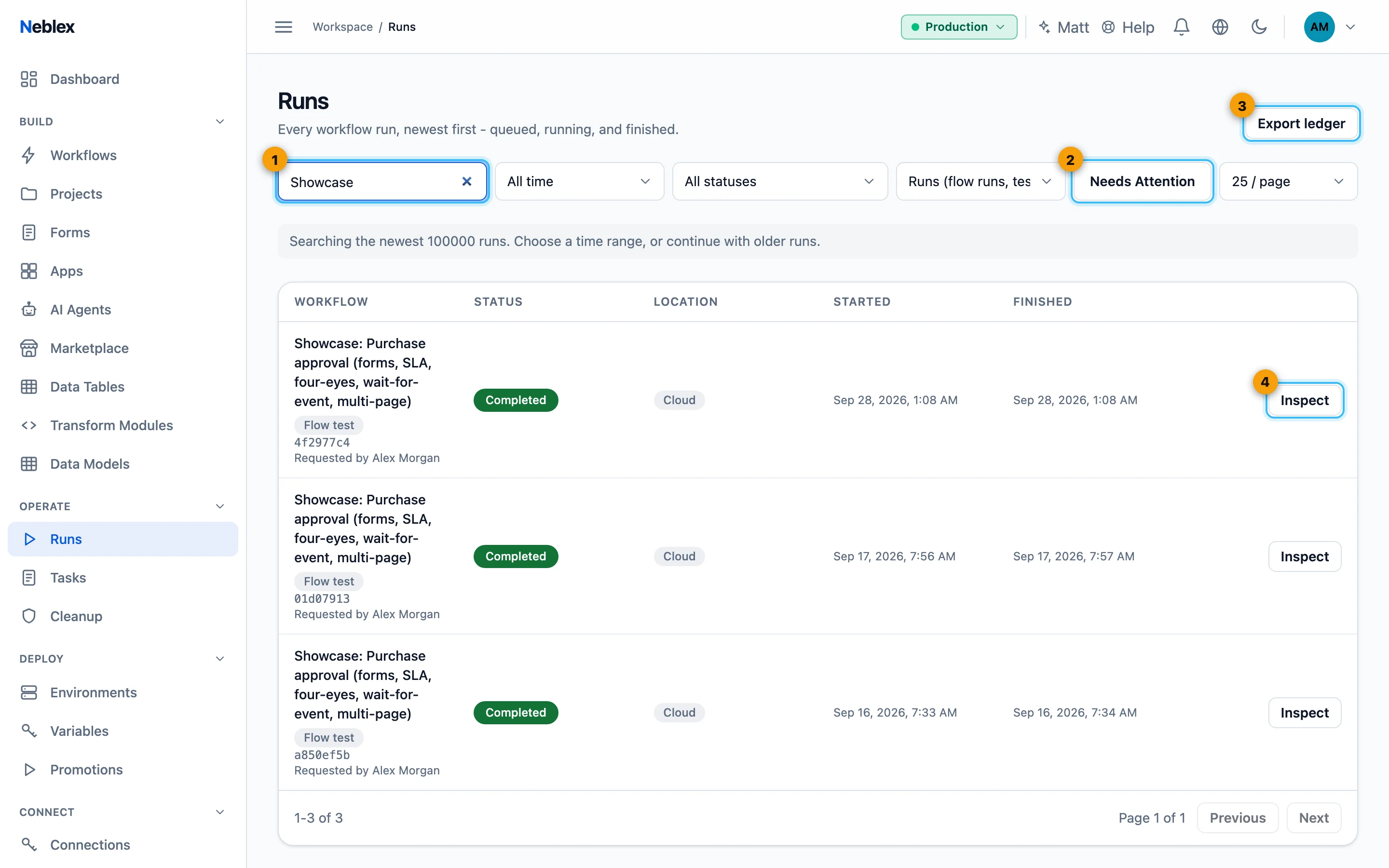The height and width of the screenshot is (868, 1389).
Task: Open Marketplace in sidebar
Action: [x=123, y=348]
